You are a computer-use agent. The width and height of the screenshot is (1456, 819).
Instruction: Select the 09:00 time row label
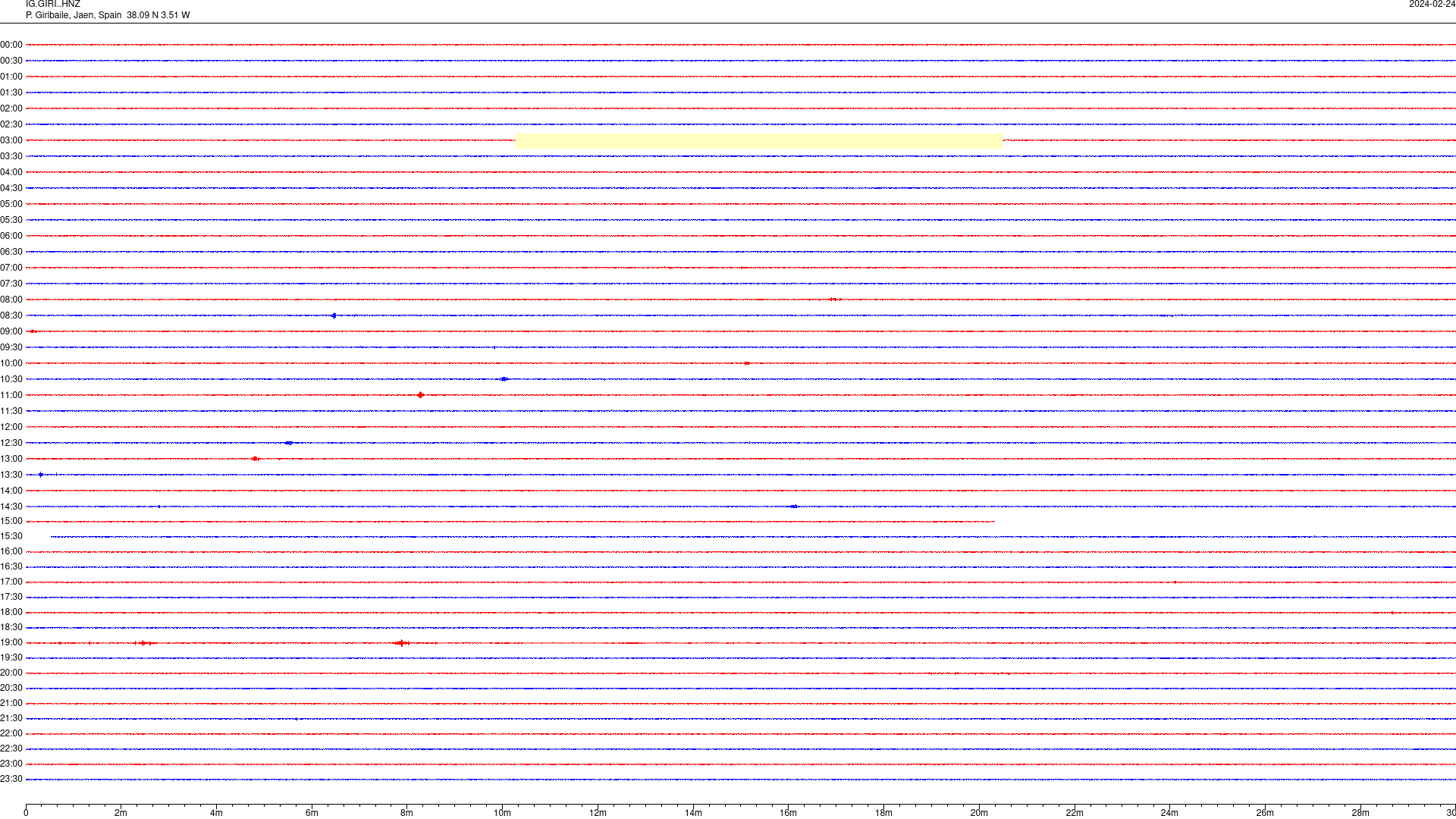click(11, 331)
